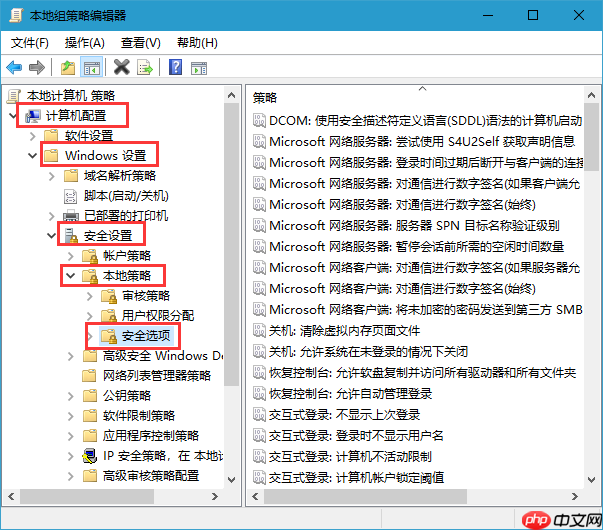This screenshot has width=603, height=530.
Task: Click the Back arrow toolbar icon
Action: coord(14,68)
